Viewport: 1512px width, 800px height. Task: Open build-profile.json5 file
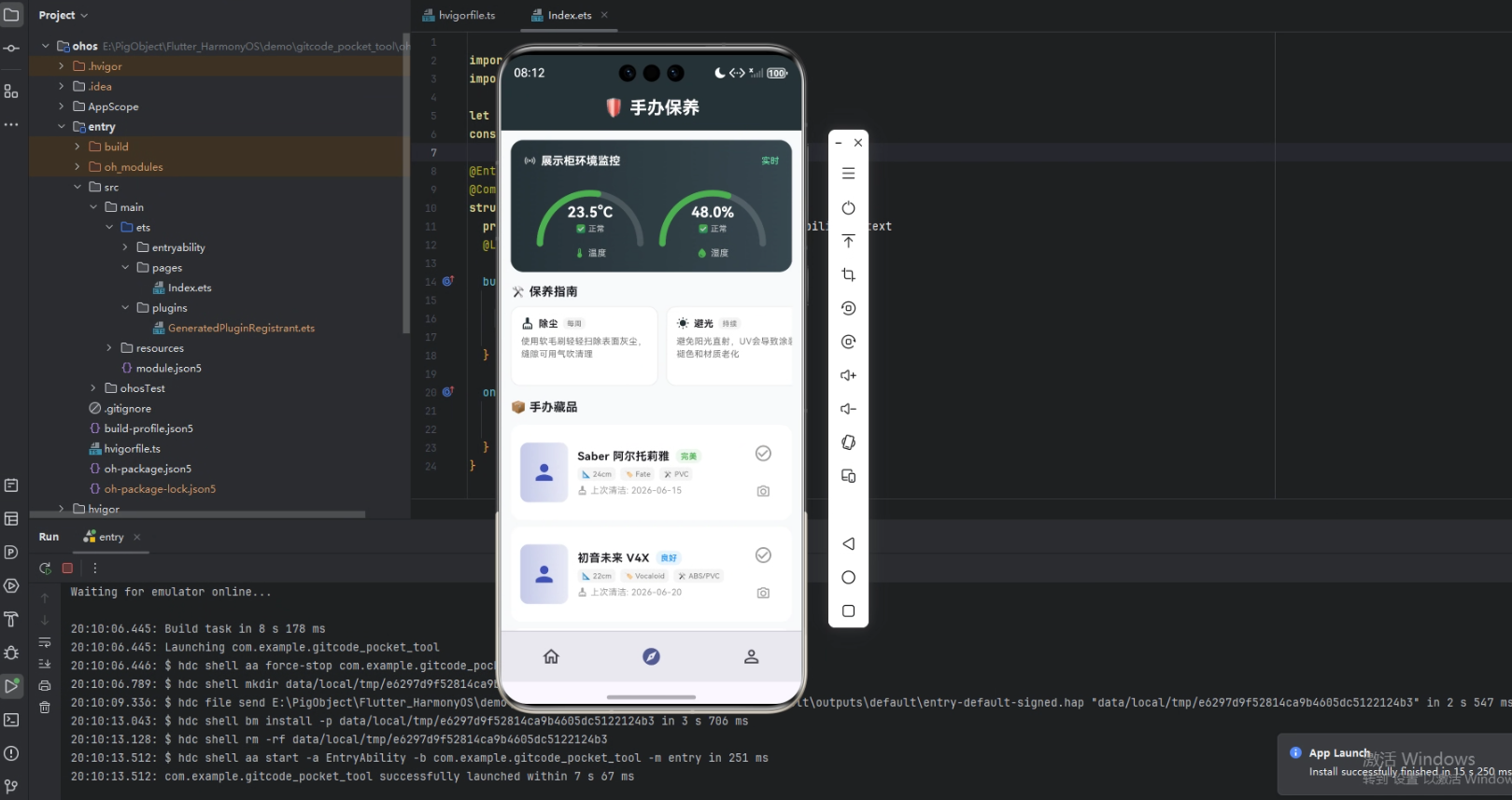(141, 428)
